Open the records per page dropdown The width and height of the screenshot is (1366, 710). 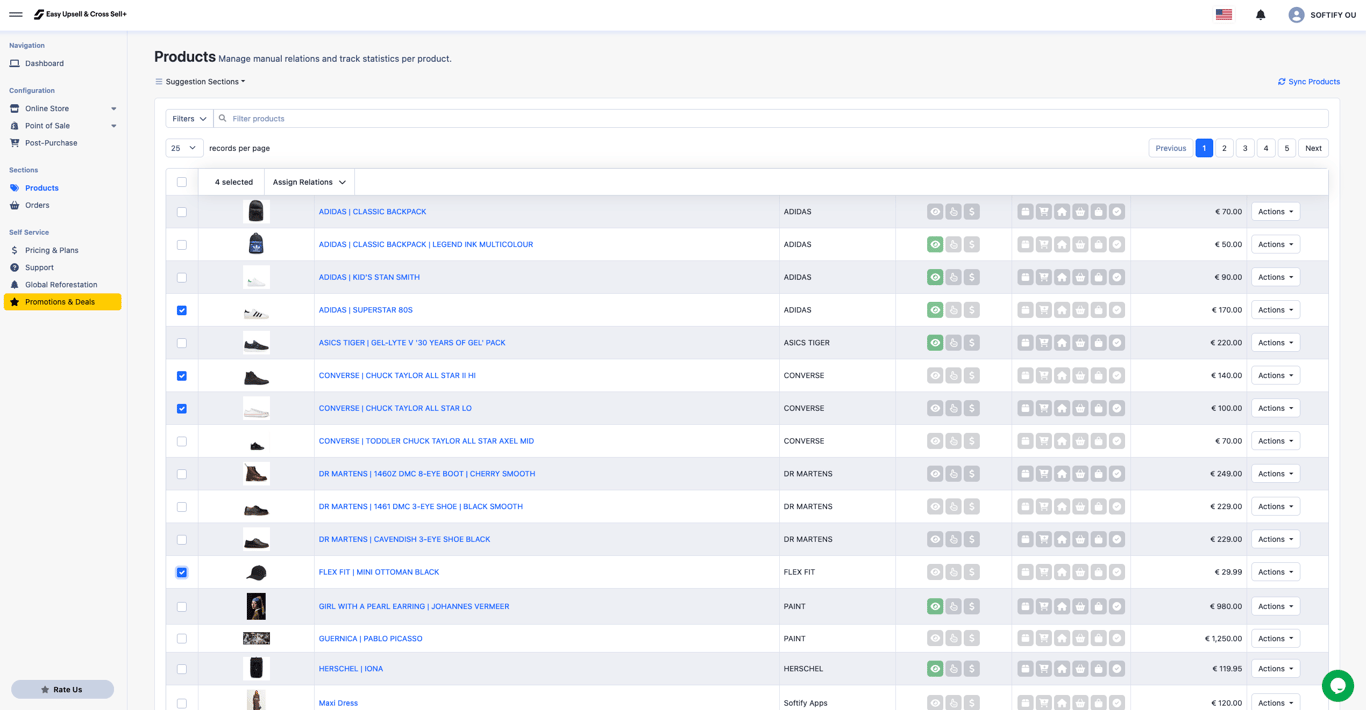(184, 148)
